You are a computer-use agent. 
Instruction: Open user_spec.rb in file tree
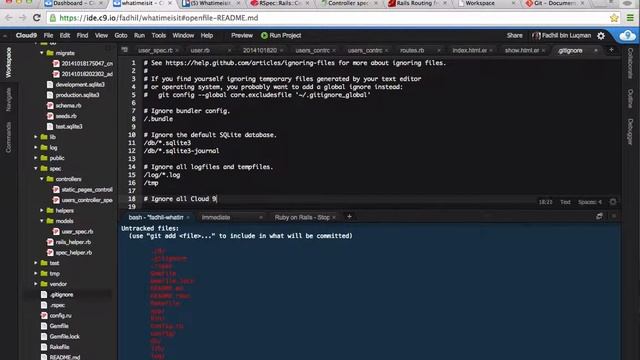click(x=77, y=231)
